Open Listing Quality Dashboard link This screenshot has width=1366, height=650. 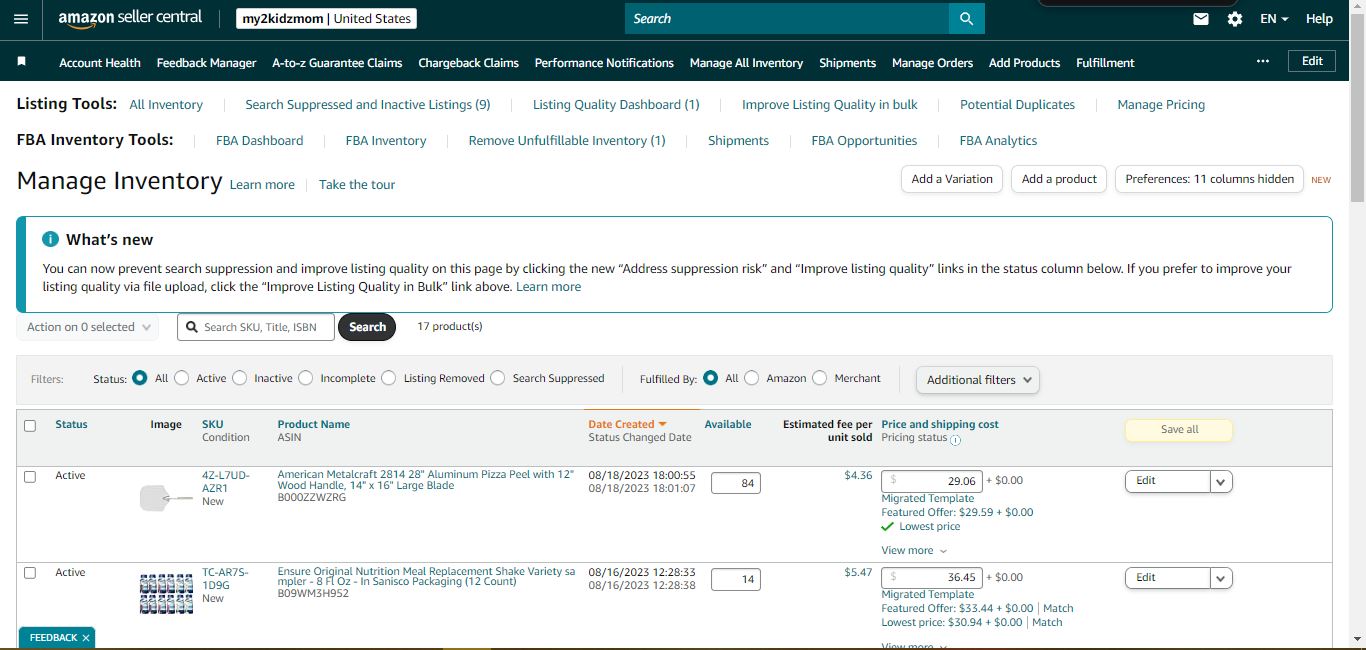pyautogui.click(x=616, y=104)
